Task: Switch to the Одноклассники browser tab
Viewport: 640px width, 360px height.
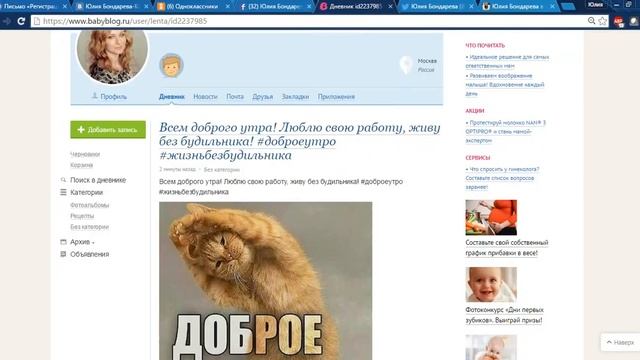Action: tap(192, 7)
